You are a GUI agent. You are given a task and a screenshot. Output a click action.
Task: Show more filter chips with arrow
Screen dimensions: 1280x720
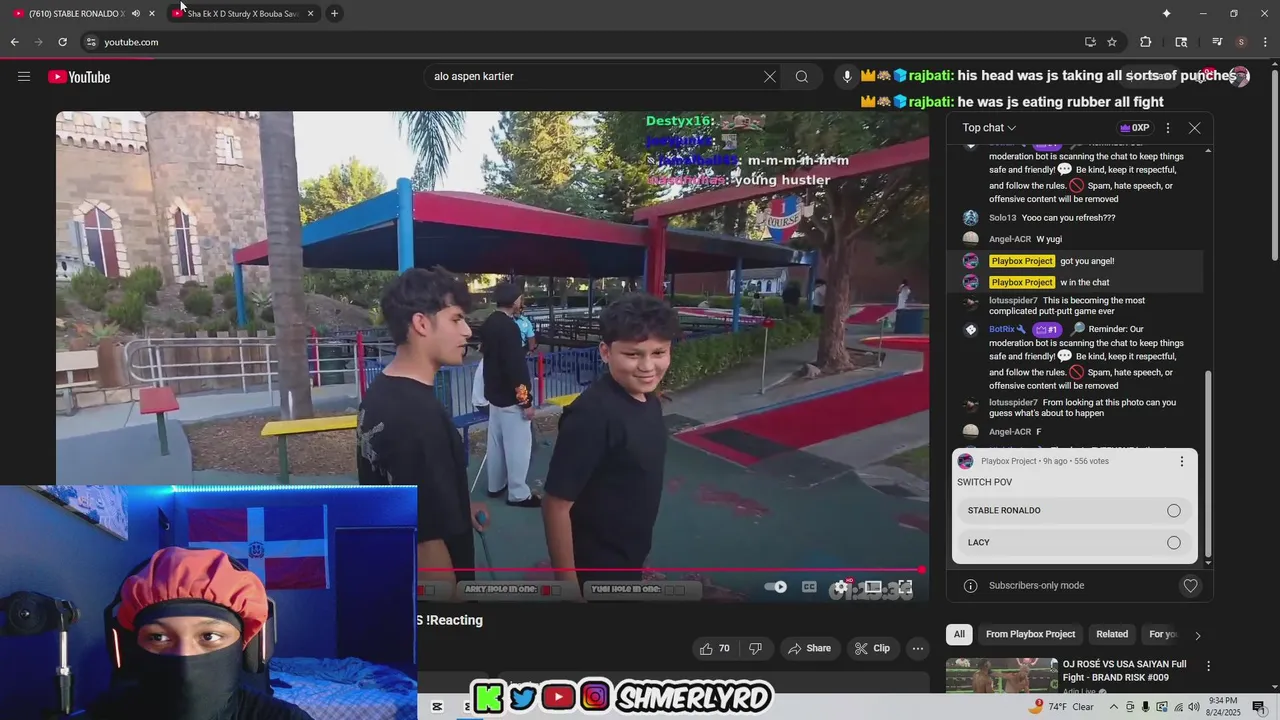[x=1198, y=635]
